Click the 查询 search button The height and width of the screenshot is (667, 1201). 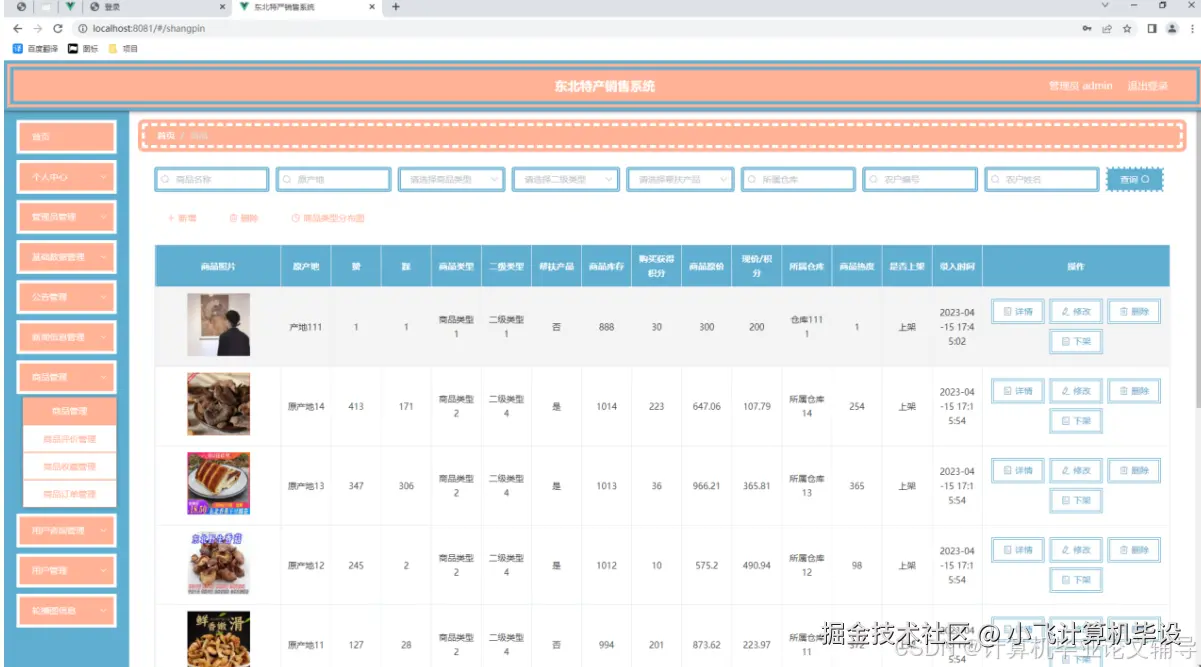tap(1135, 179)
